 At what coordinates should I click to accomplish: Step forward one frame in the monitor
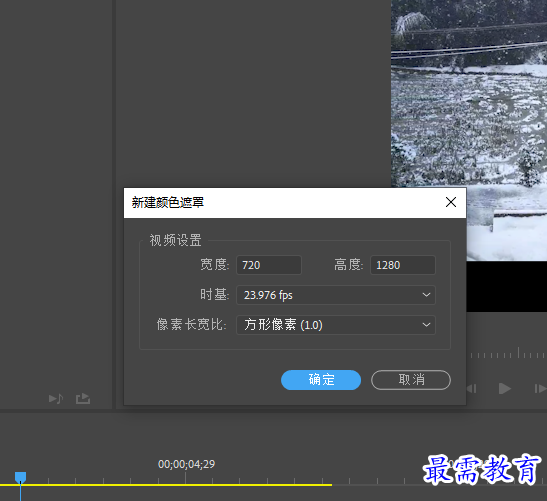540,388
